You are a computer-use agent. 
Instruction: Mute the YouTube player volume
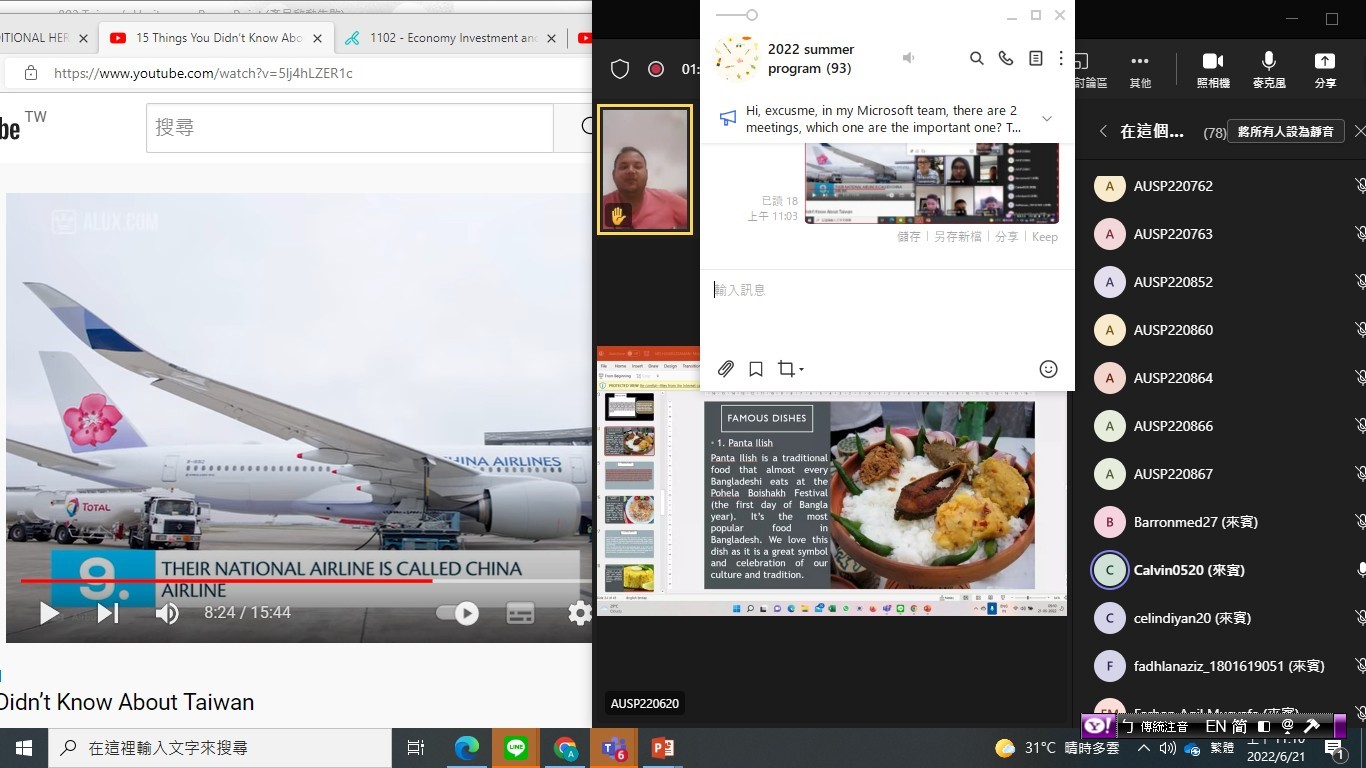167,613
